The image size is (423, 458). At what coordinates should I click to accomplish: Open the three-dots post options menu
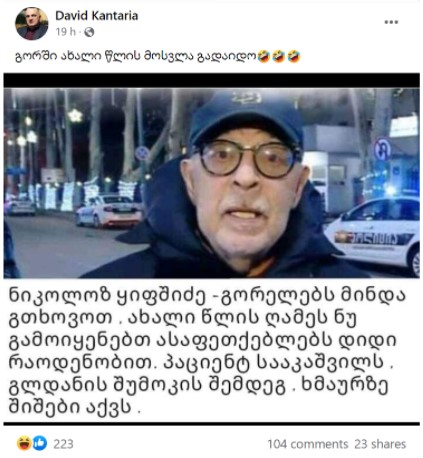click(x=391, y=22)
